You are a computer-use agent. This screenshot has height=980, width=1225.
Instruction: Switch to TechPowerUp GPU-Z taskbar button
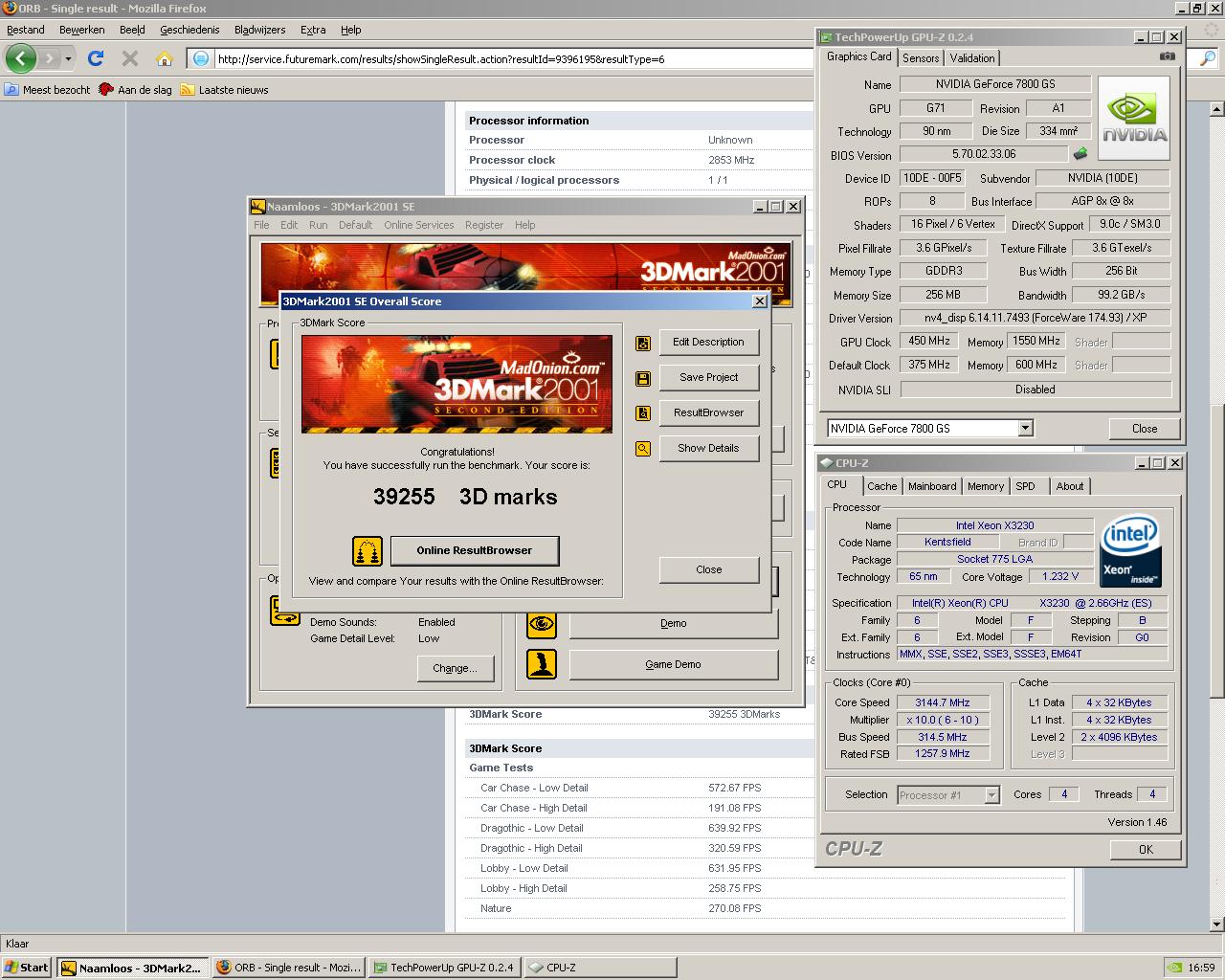[444, 968]
